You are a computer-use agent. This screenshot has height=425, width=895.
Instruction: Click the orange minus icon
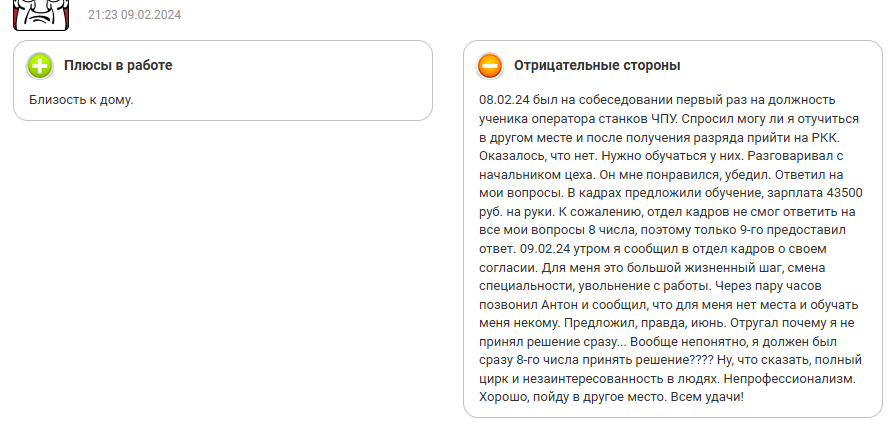[490, 66]
